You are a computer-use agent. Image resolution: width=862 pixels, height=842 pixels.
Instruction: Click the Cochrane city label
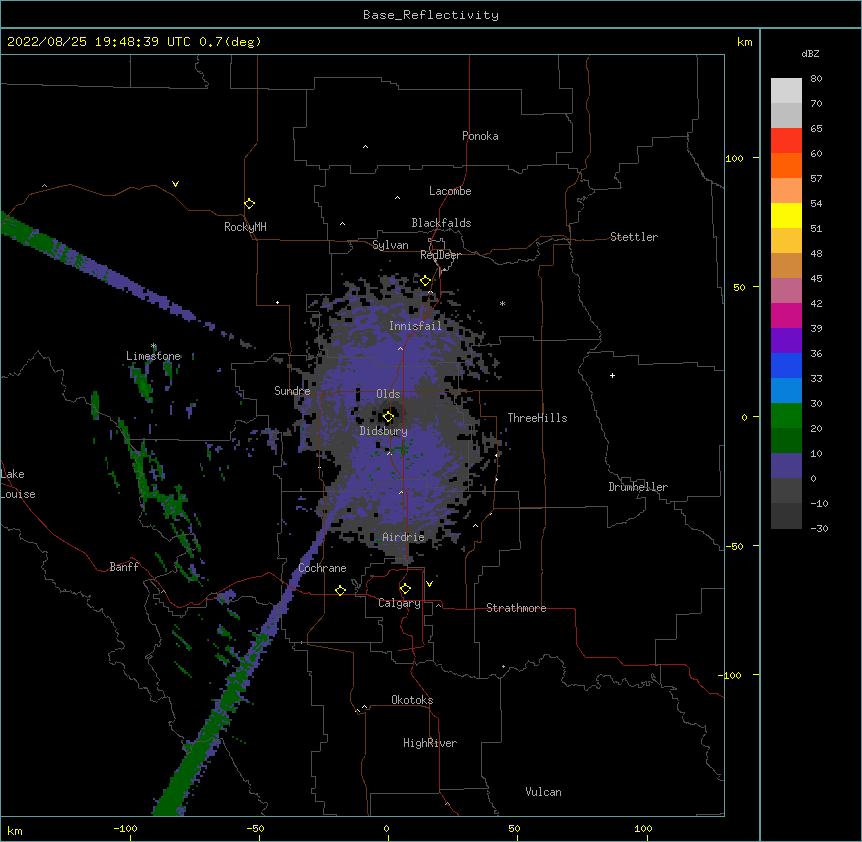click(x=323, y=568)
